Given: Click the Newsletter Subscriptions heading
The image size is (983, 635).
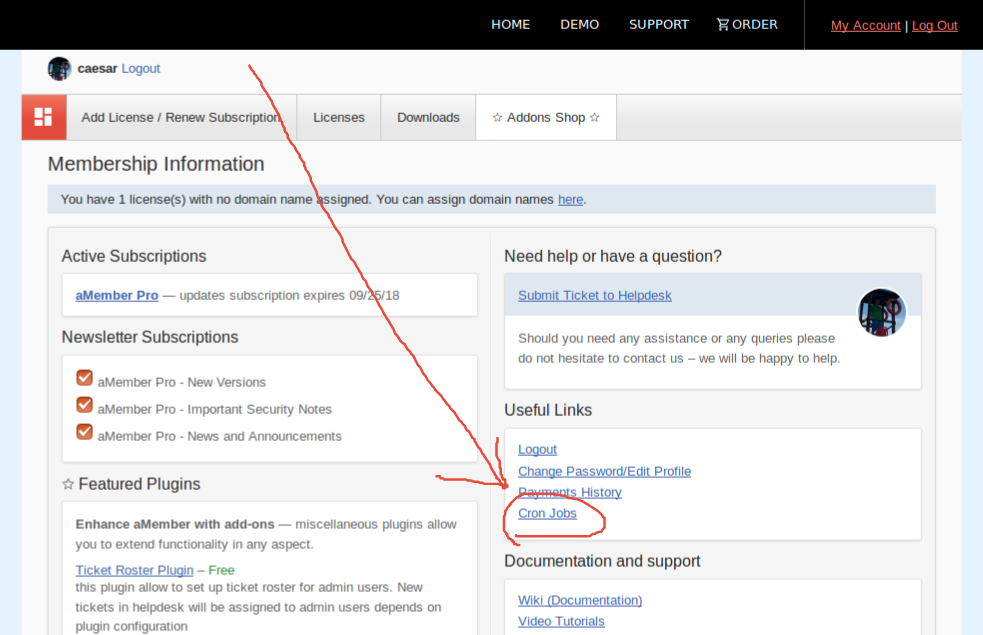Looking at the screenshot, I should point(150,337).
